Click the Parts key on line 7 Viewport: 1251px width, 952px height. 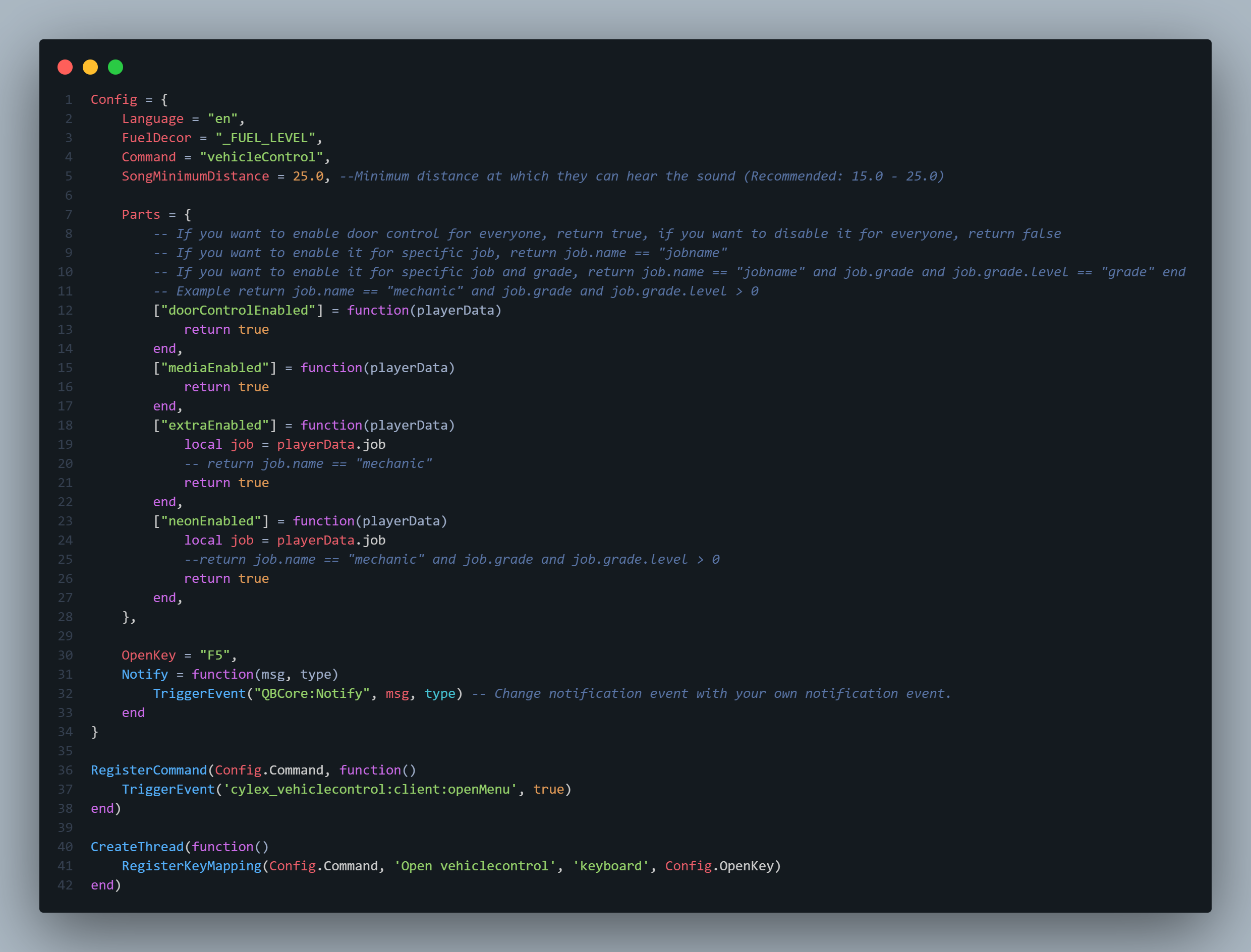point(141,215)
